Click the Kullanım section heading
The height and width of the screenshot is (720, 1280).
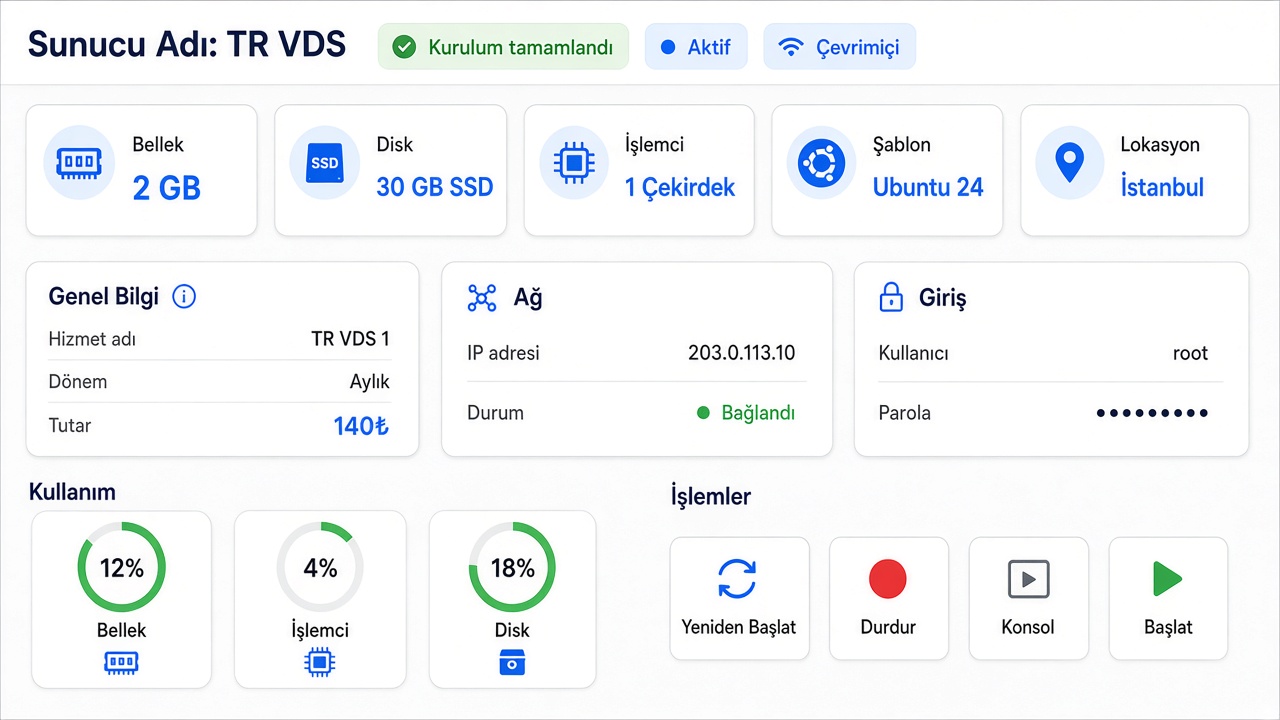tap(72, 492)
